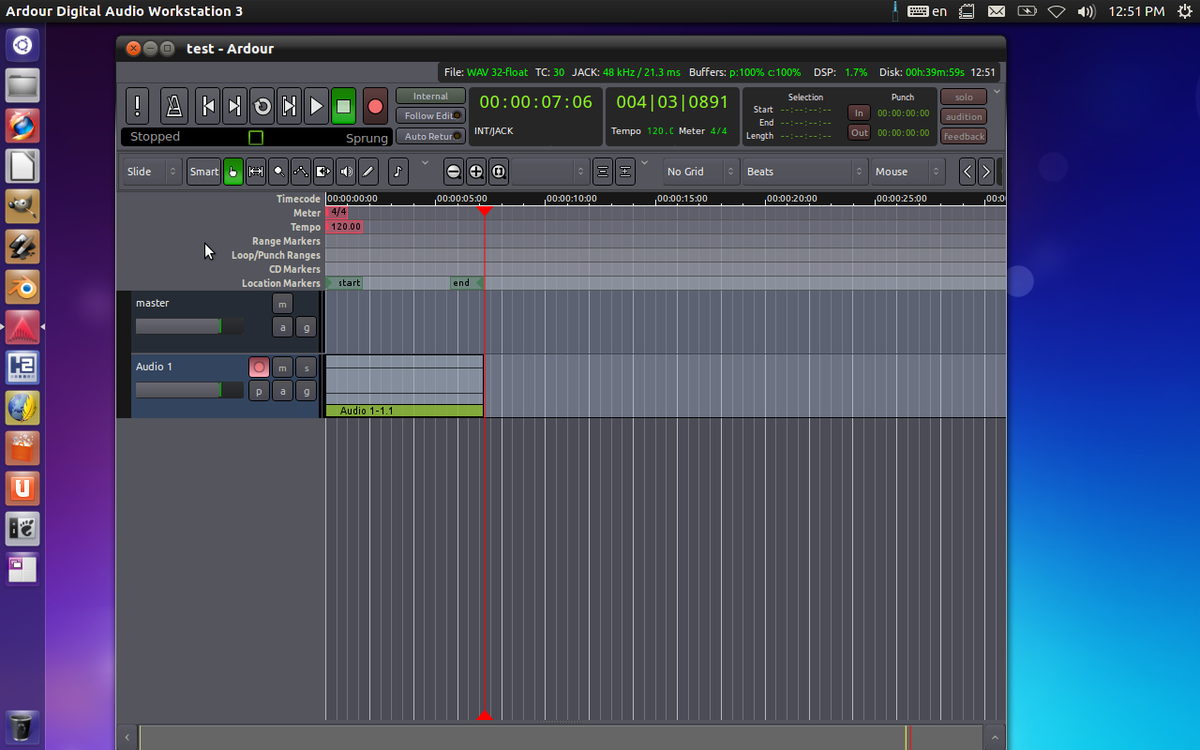The height and width of the screenshot is (750, 1200).
Task: Expand the track height tools chevron
Action: [x=644, y=163]
